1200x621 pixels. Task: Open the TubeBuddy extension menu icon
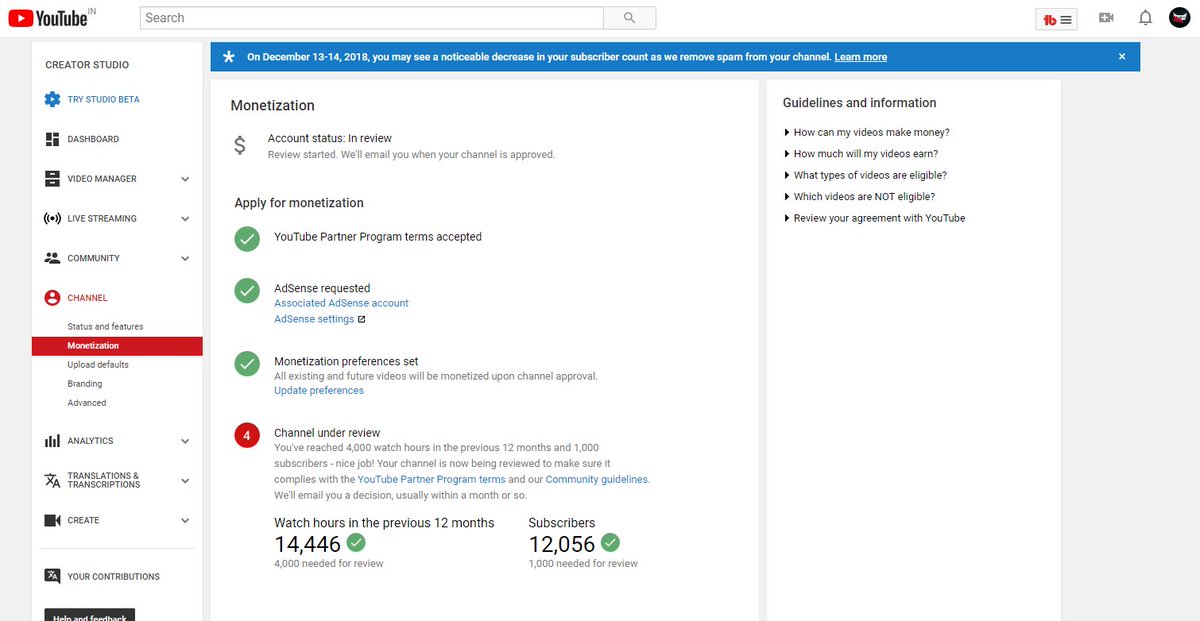coord(1057,19)
